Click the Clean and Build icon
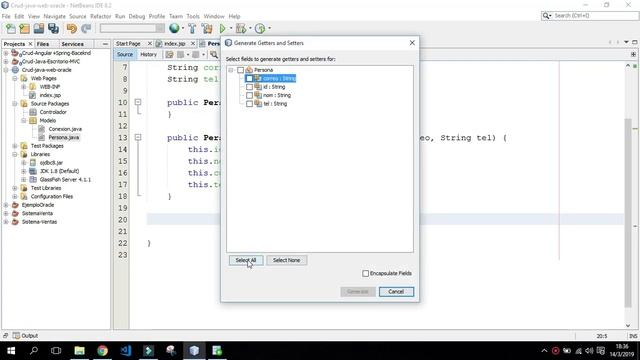The height and width of the screenshot is (360, 640). point(207,29)
